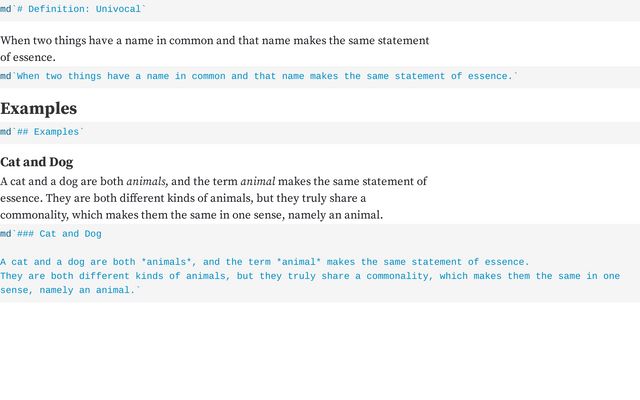640x400 pixels.
Task: Place cursor in "When two things" markdown code cell
Action: click(x=320, y=77)
